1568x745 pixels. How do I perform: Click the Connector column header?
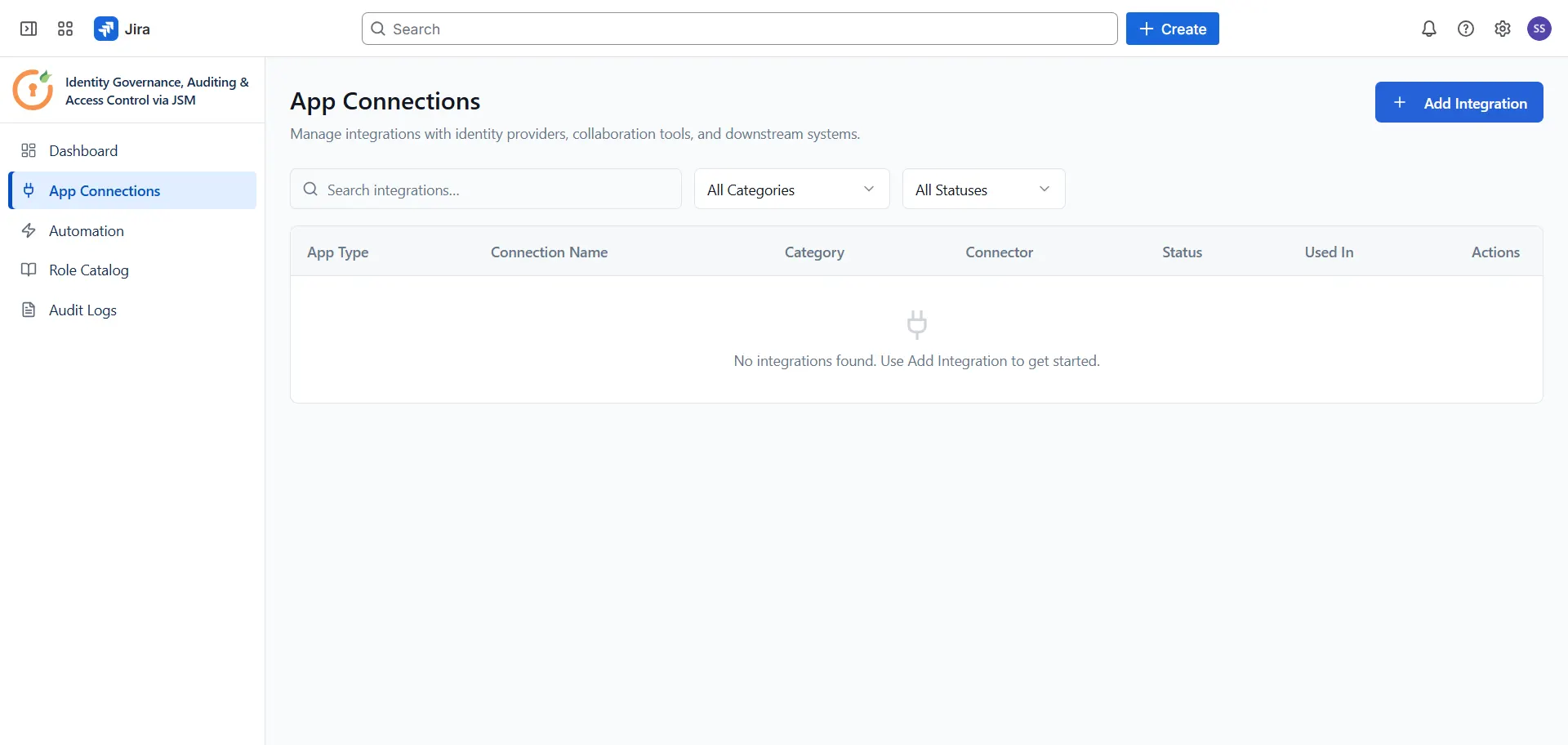pyautogui.click(x=999, y=252)
